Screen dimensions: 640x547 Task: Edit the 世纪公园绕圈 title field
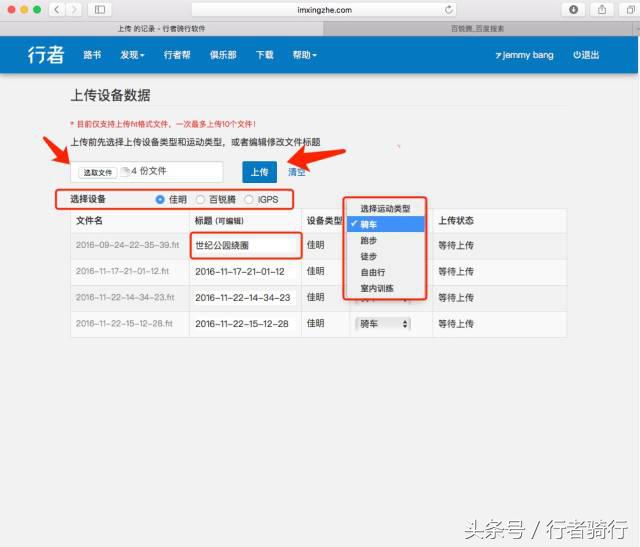(246, 245)
